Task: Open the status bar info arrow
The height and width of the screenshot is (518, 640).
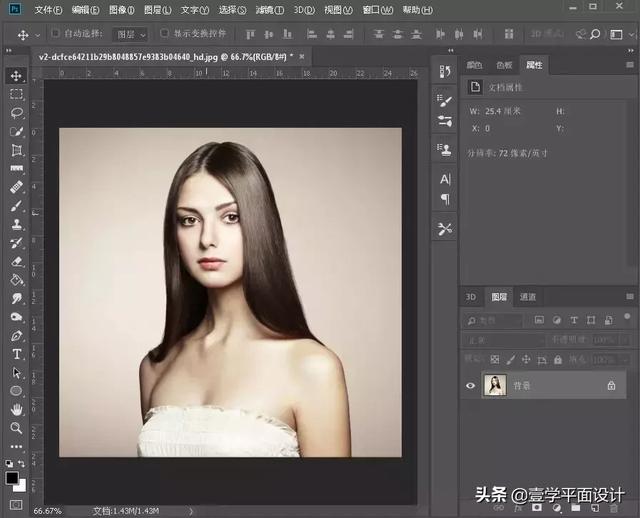Action: pos(191,511)
